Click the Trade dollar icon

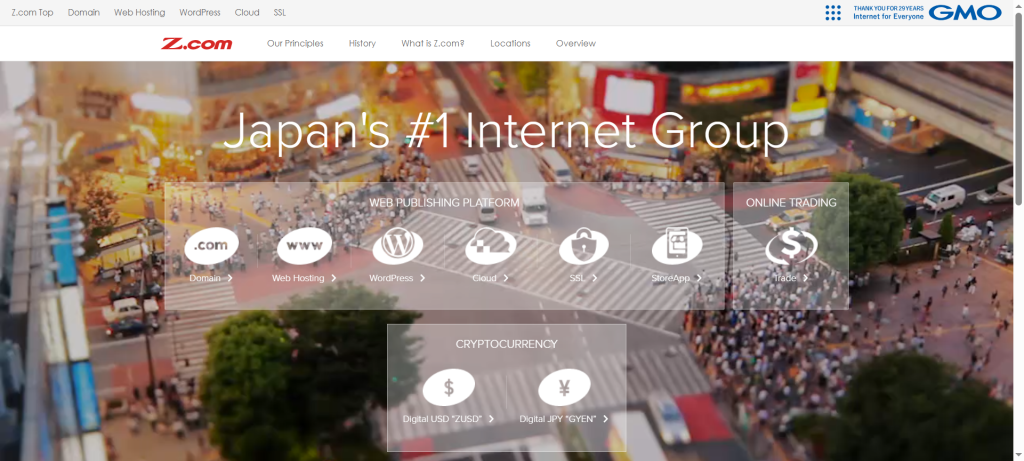coord(791,246)
